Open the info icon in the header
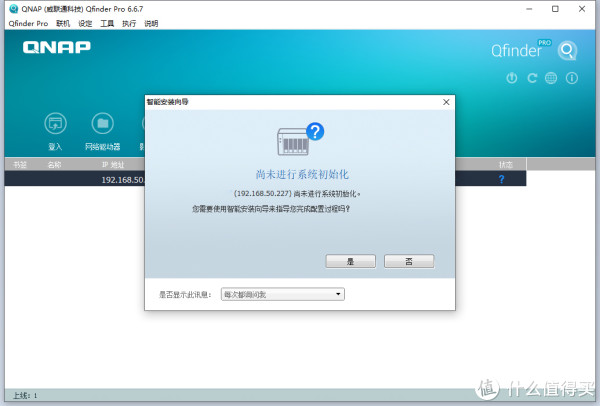This screenshot has height=406, width=600. (x=571, y=78)
